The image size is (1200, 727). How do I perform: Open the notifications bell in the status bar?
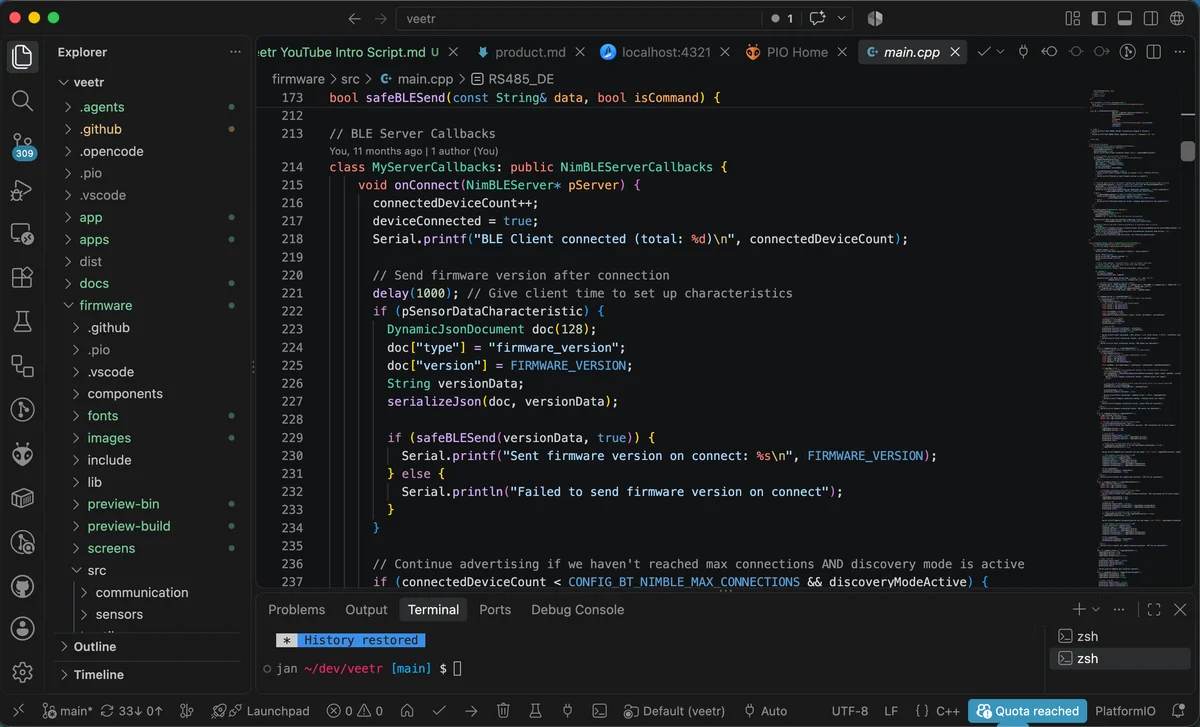(1176, 711)
